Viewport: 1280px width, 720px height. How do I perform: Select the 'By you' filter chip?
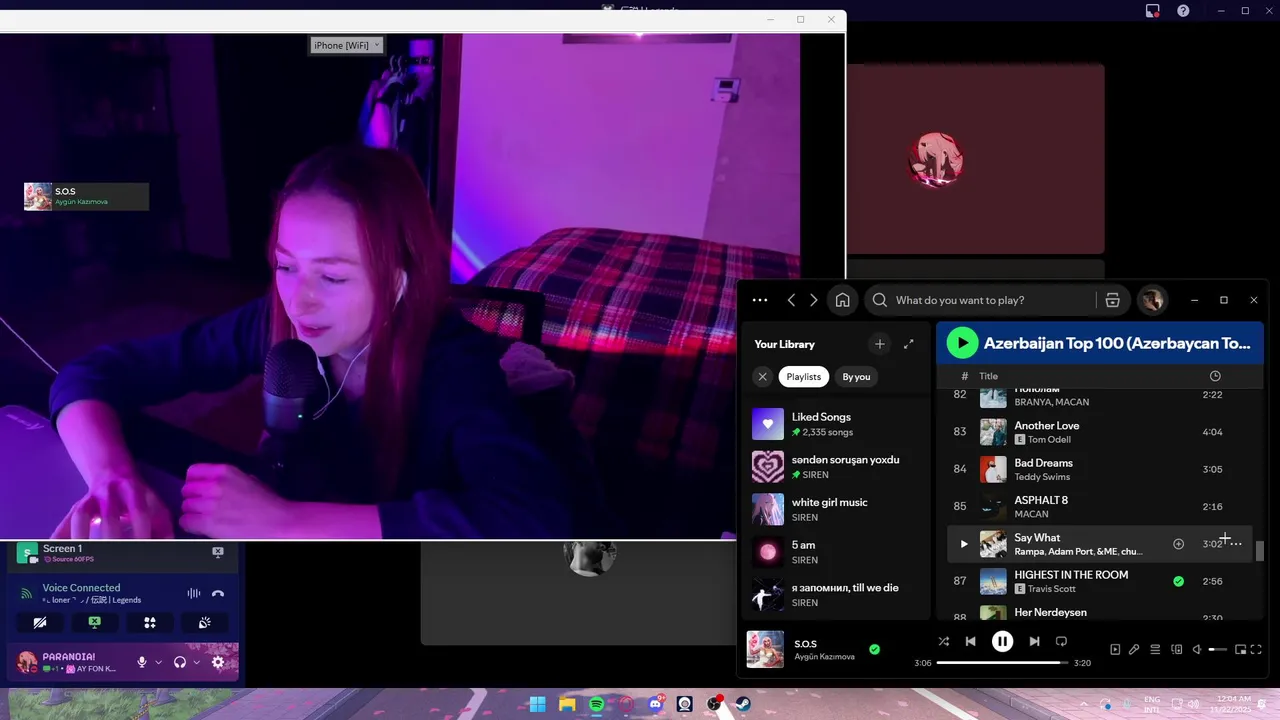click(856, 377)
